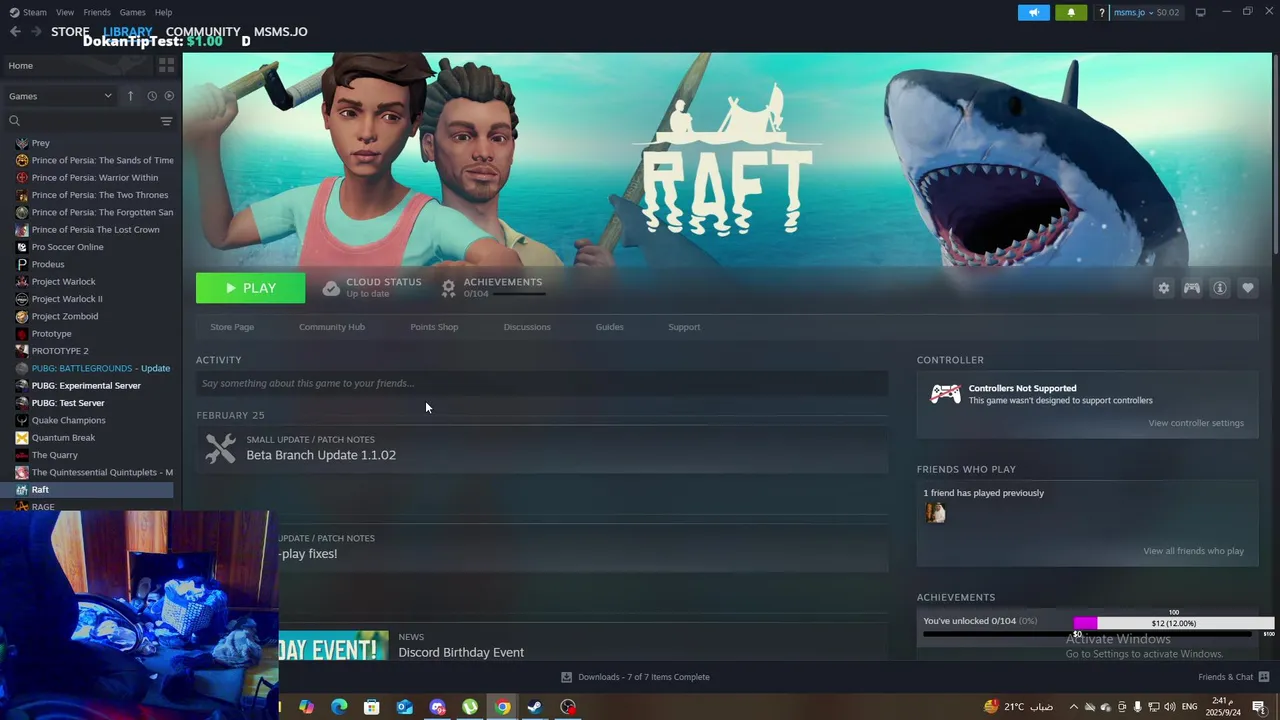This screenshot has height=720, width=1280.
Task: Add Raft to favorites heart icon
Action: [x=1248, y=288]
